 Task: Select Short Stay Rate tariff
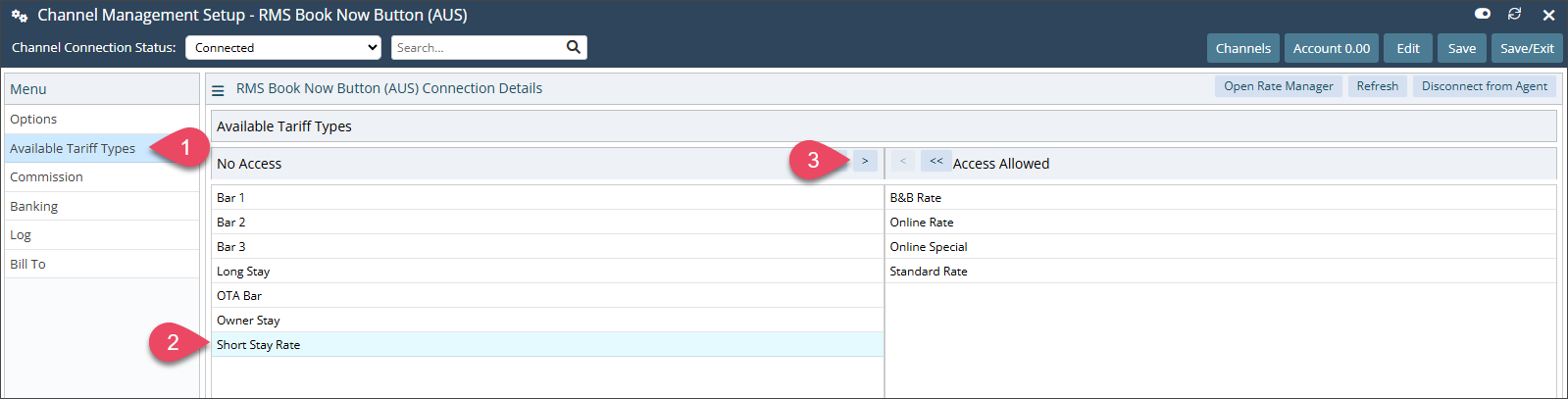[547, 344]
